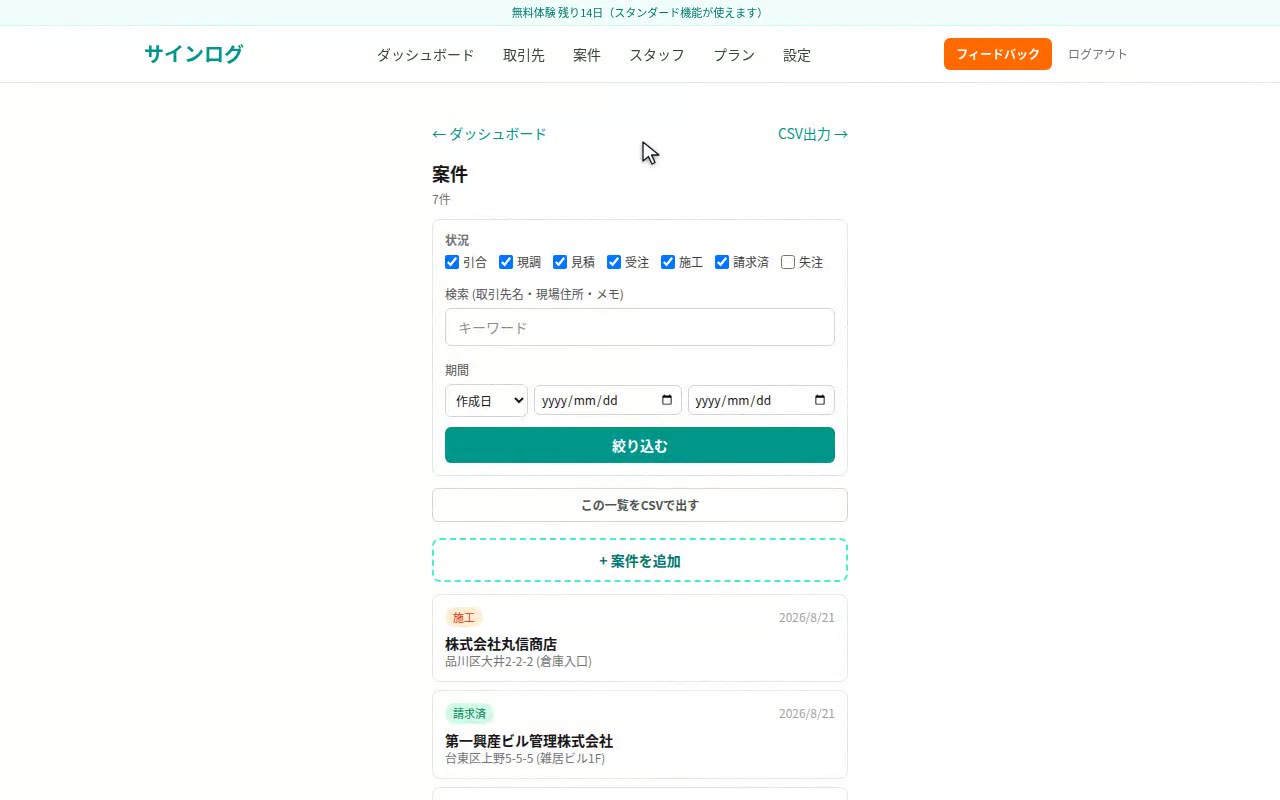Open 取引先 in top navigation
1280x800 pixels.
(524, 55)
